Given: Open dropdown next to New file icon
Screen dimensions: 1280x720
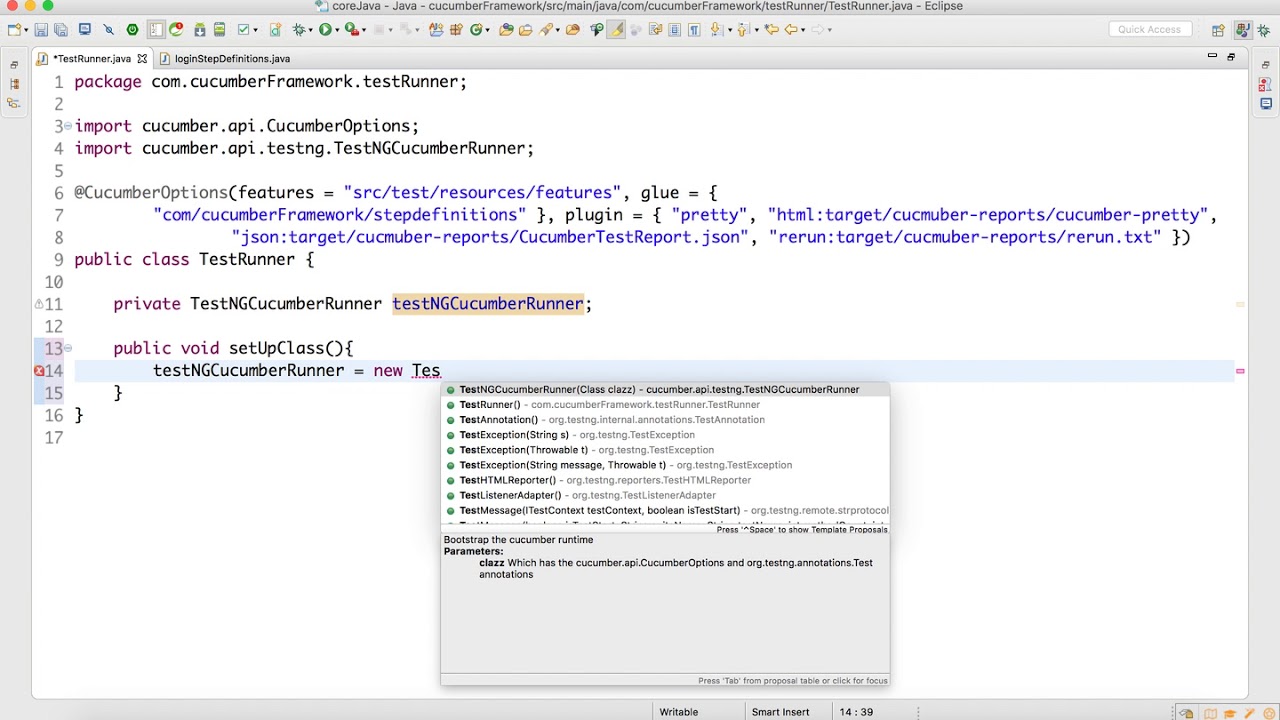Looking at the screenshot, I should coord(27,30).
